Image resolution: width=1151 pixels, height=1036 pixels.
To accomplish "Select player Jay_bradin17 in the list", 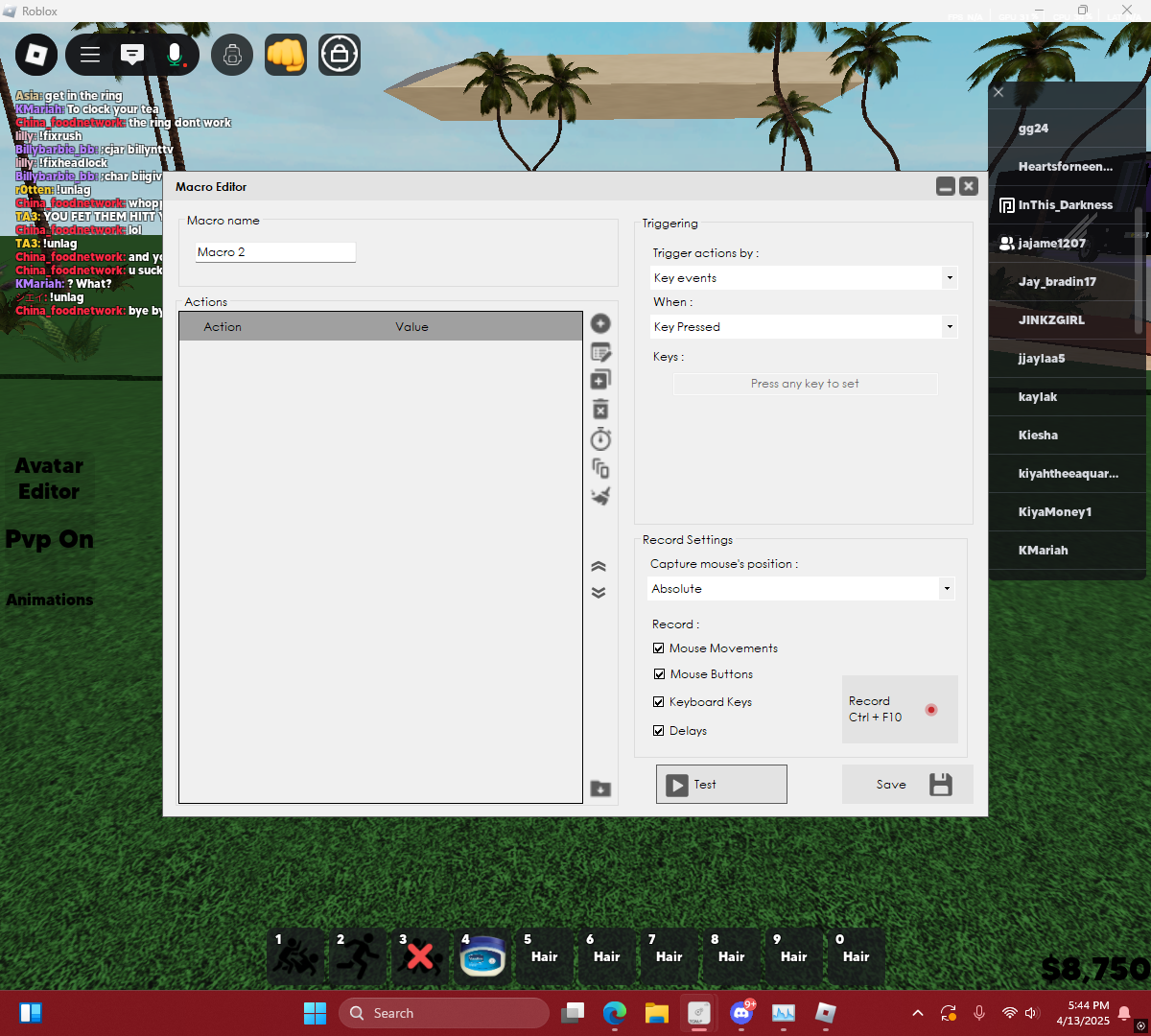I will (1068, 282).
